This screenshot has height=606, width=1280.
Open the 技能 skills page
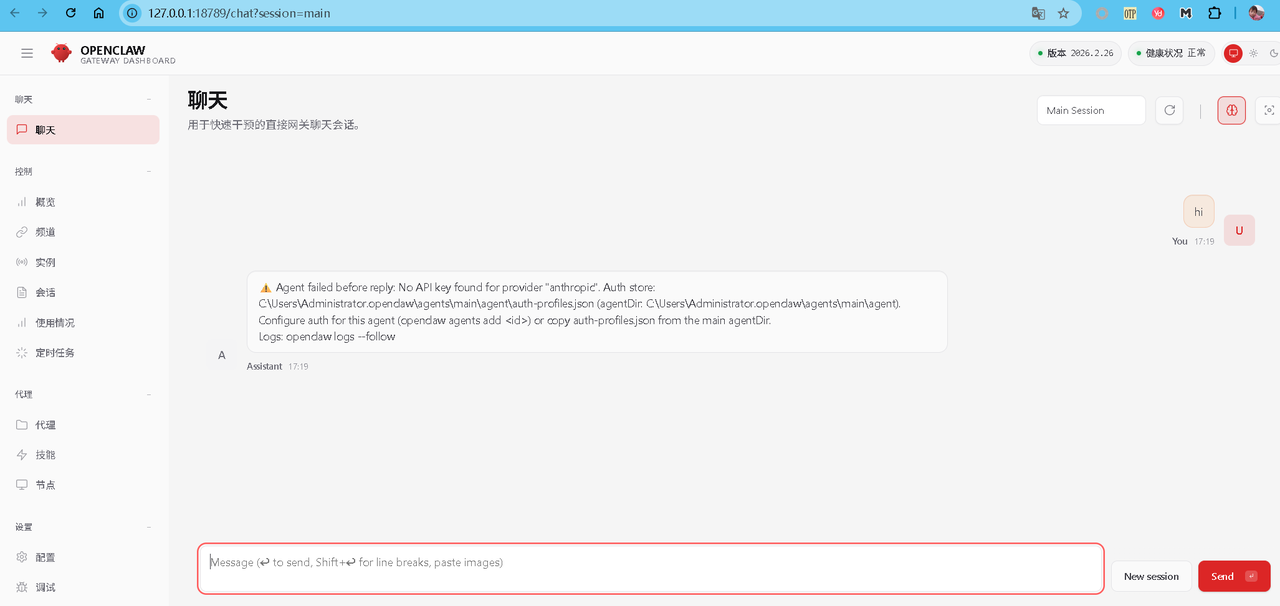point(83,455)
